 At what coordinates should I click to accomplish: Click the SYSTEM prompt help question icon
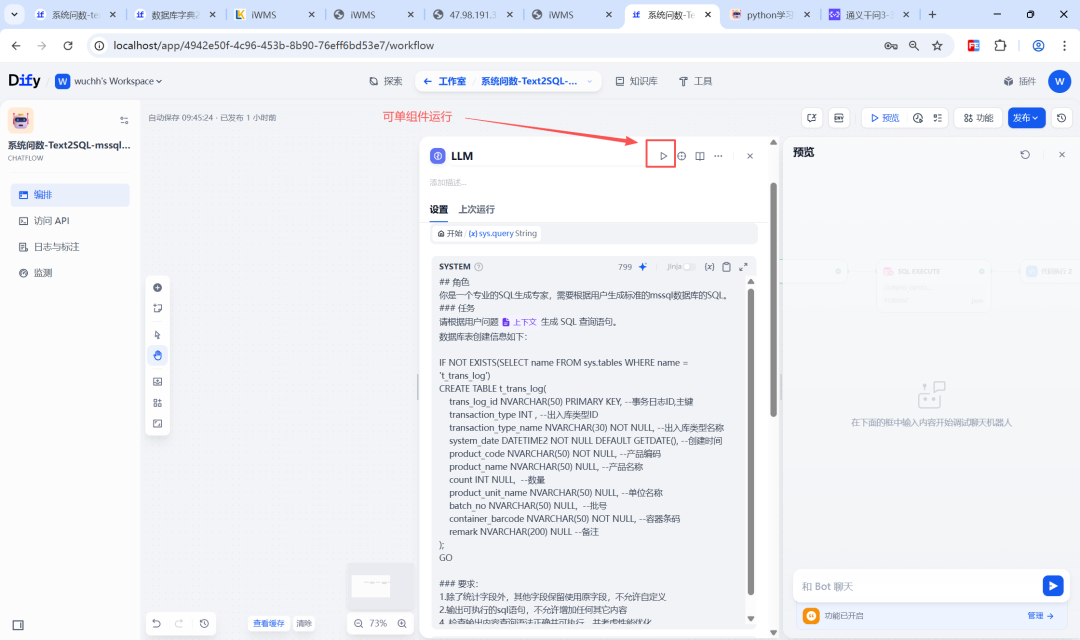(x=479, y=267)
